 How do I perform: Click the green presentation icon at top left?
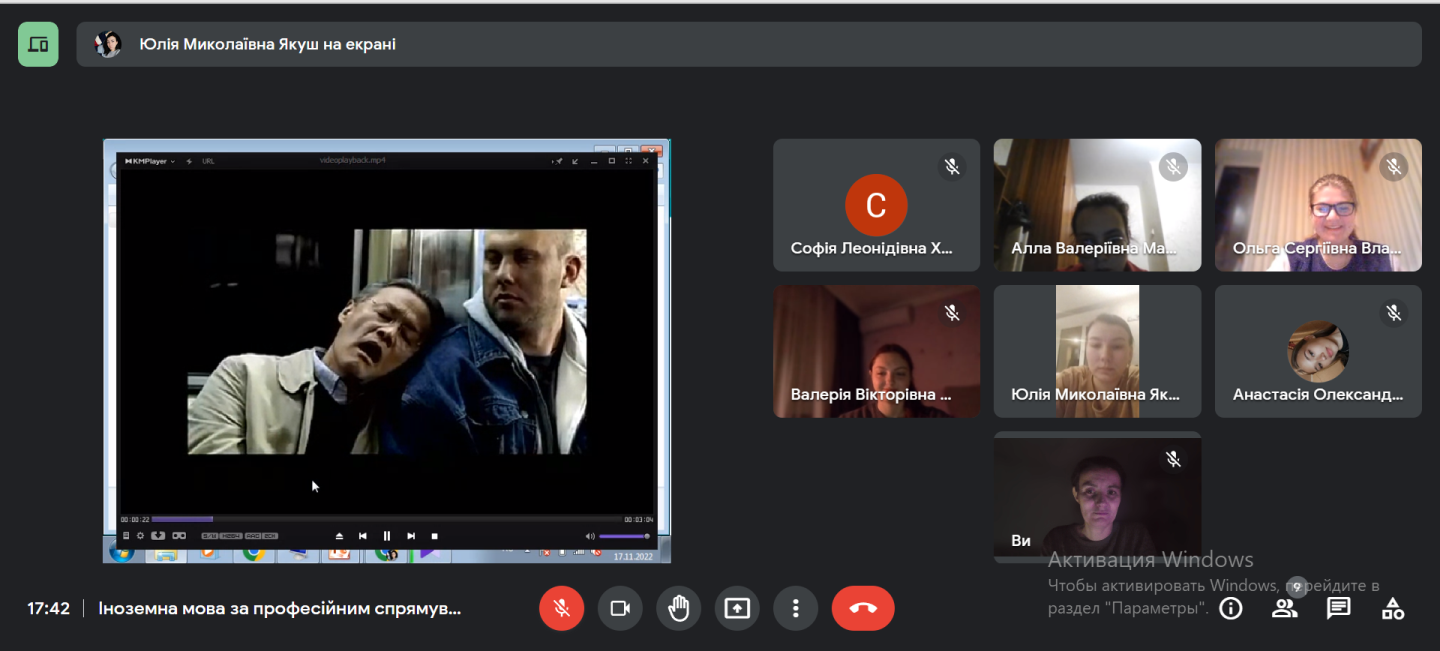point(38,44)
